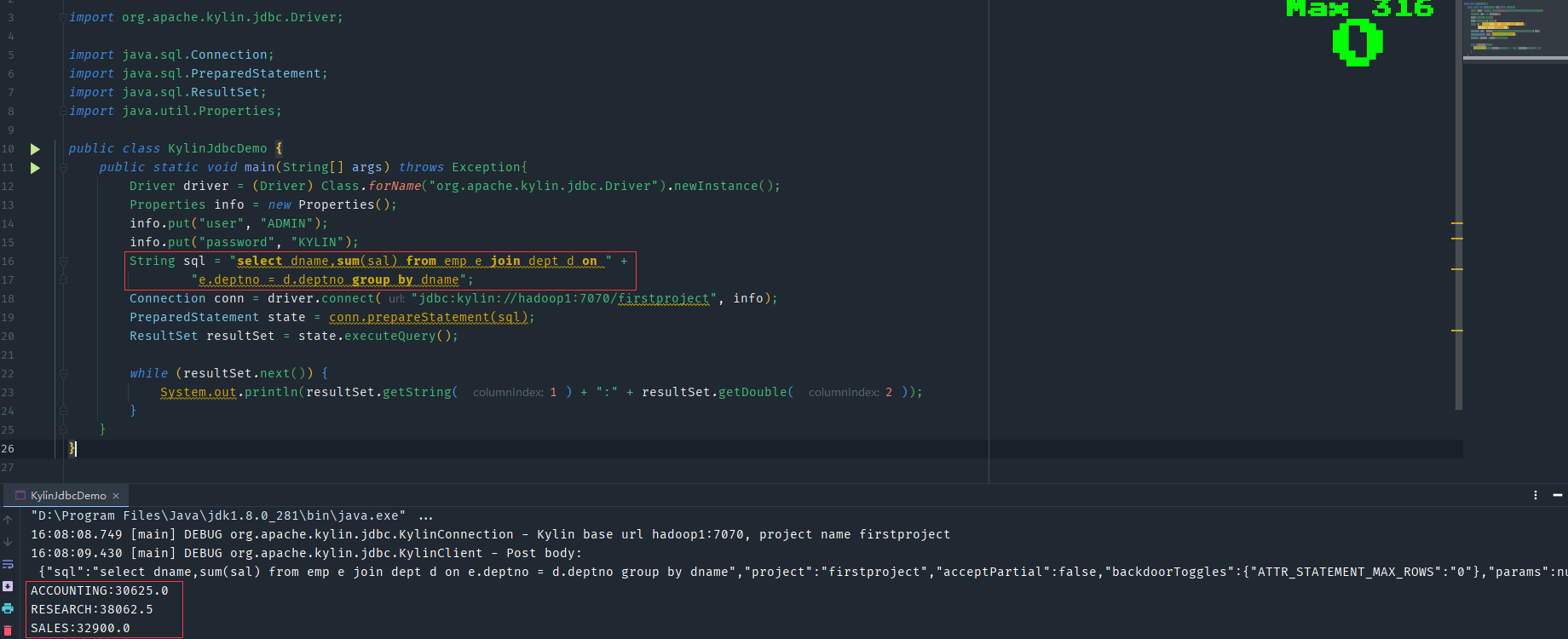
Task: Collapse the while loop code block
Action: (x=64, y=373)
